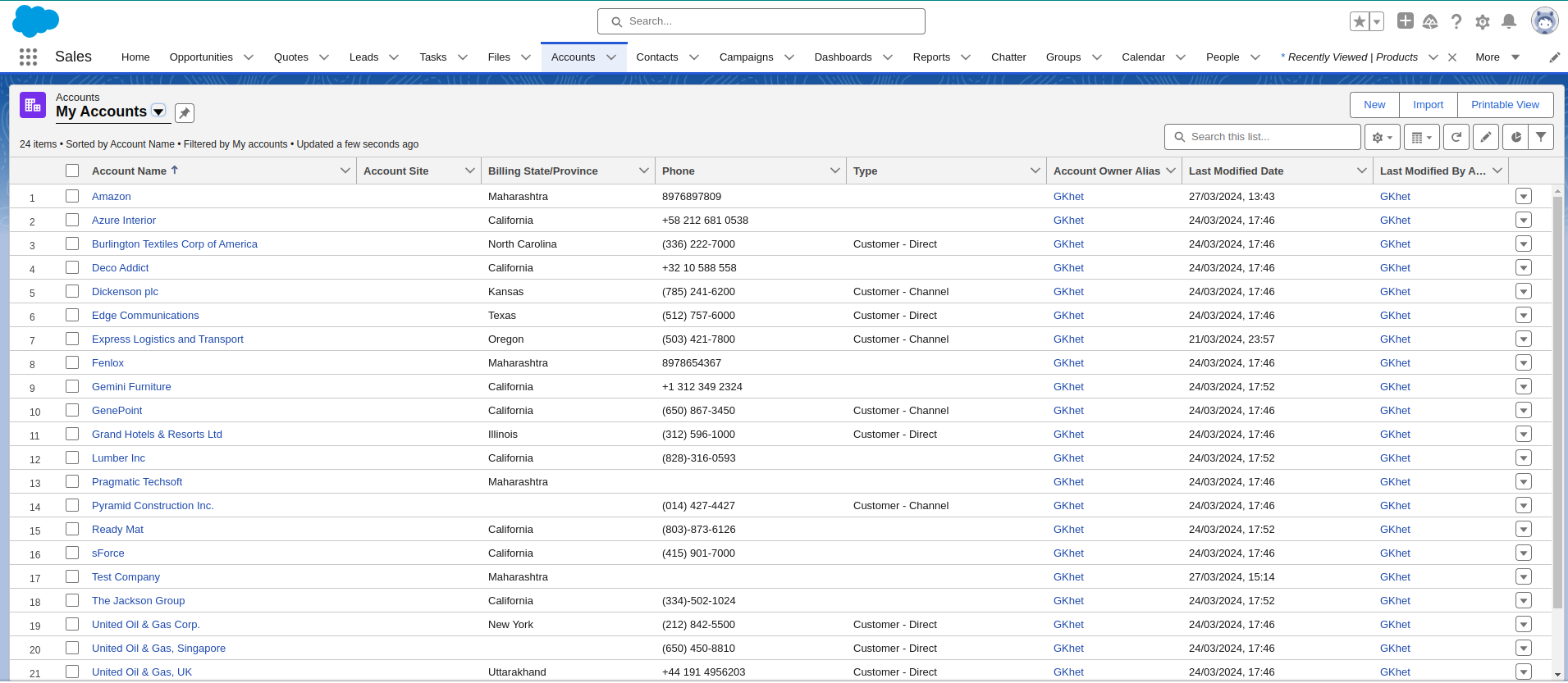
Task: Open the Global Actions plus icon
Action: [x=1406, y=21]
